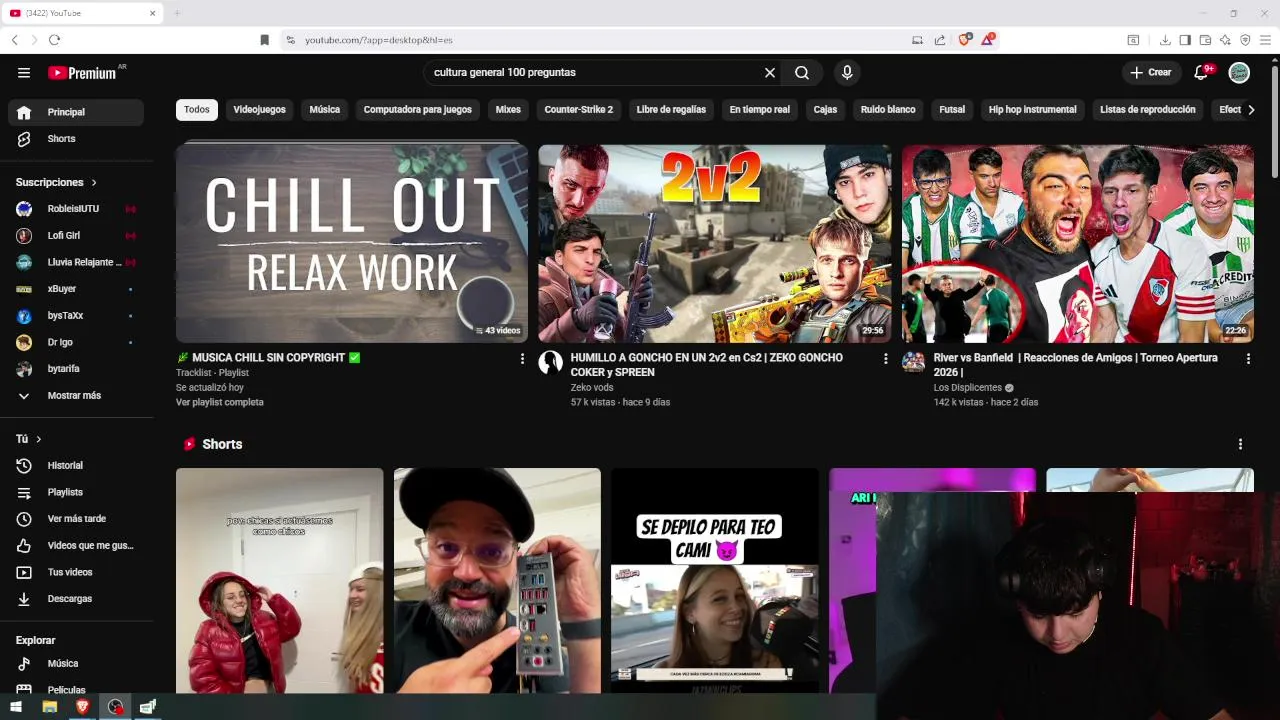Screen dimensions: 1280x720
Task: Open the Chill Out Relax Work playlist thumbnail
Action: [x=352, y=243]
